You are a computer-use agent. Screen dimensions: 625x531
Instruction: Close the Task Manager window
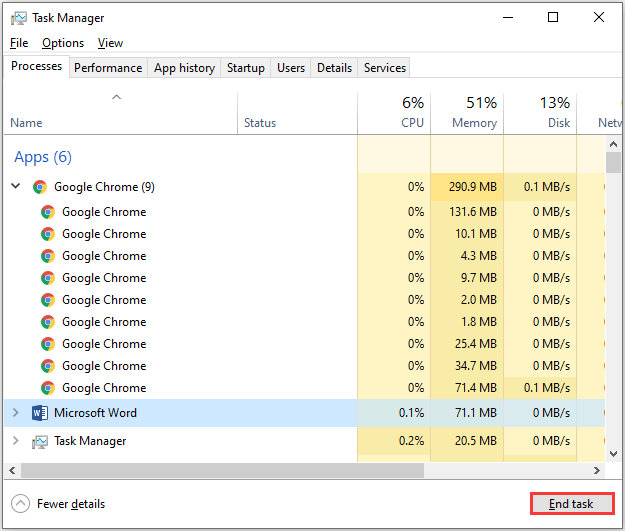tap(599, 18)
